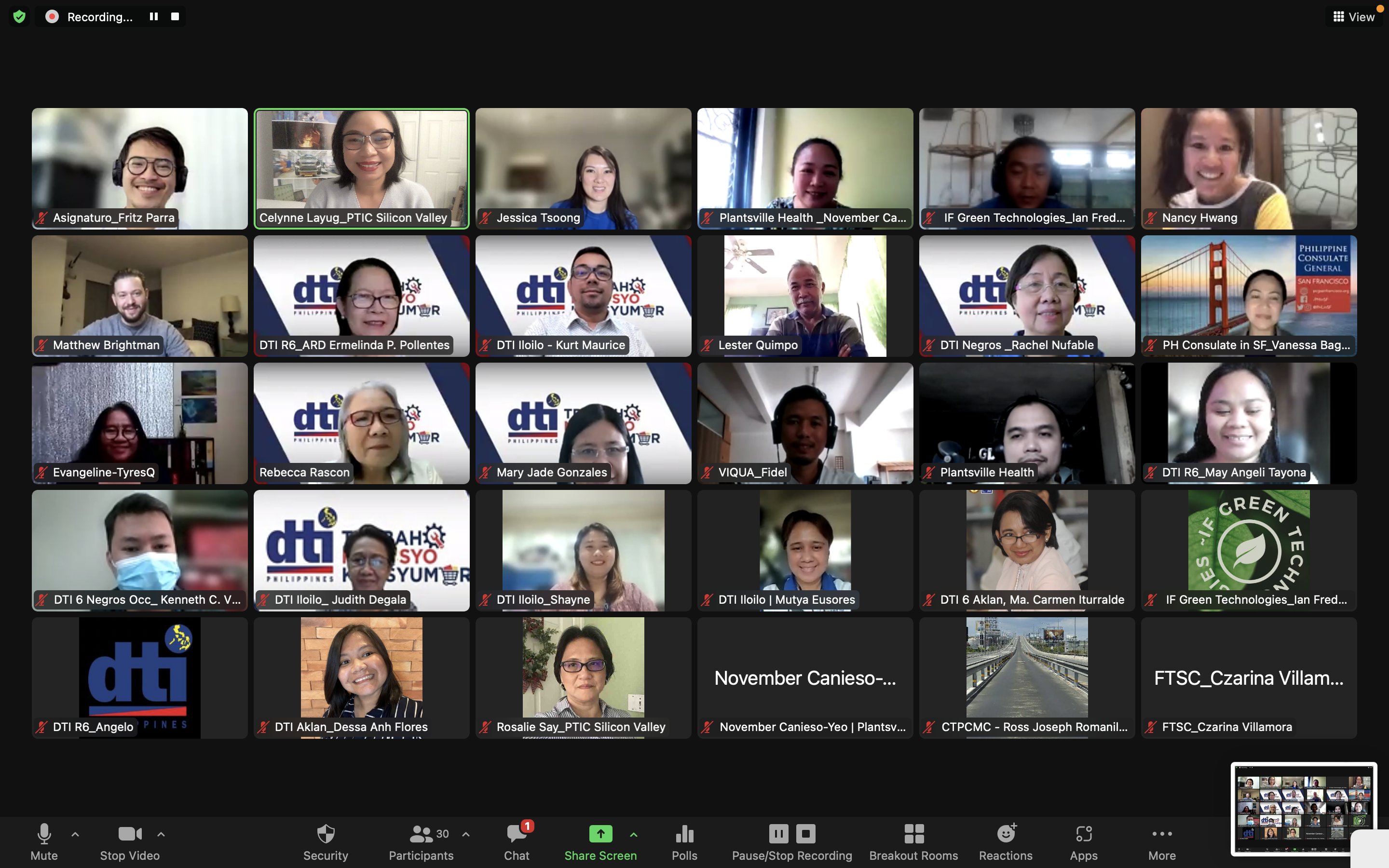Open the Security shield icon
Viewport: 1389px width, 868px height.
(x=326, y=834)
